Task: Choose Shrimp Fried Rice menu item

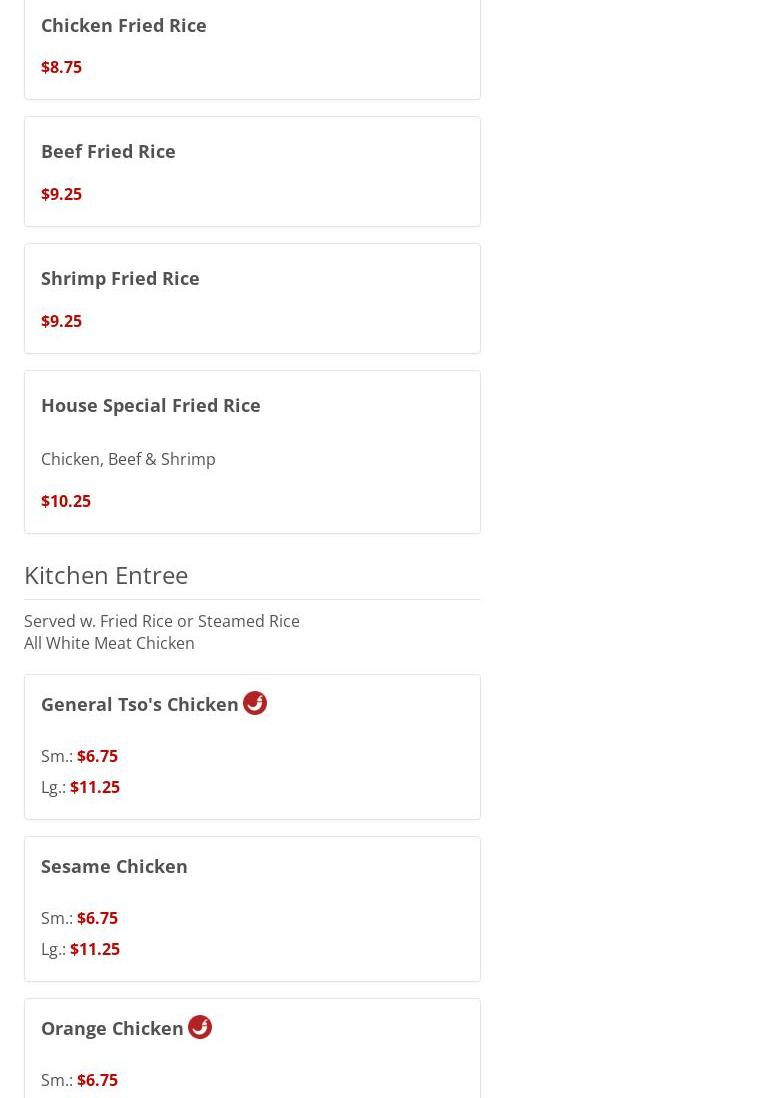Action: coord(252,298)
